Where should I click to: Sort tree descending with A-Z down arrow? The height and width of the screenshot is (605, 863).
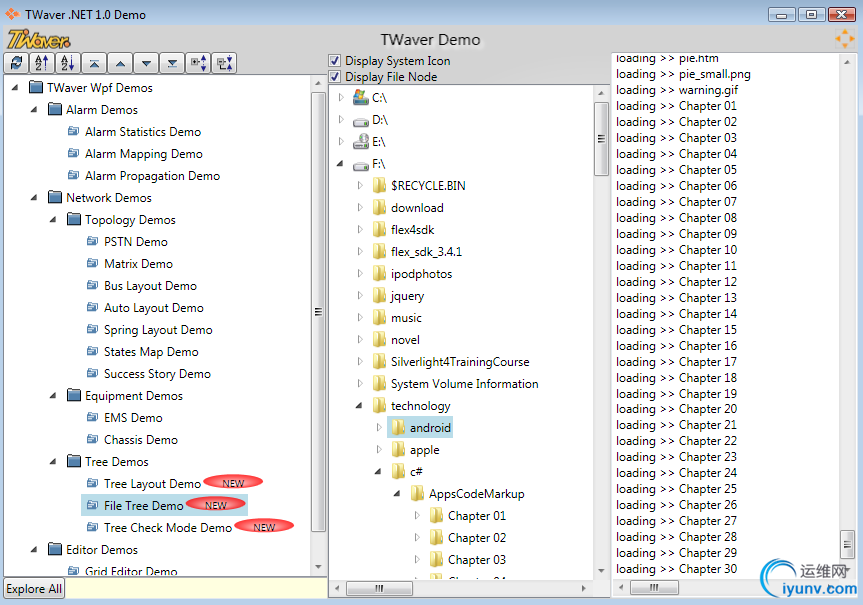(x=68, y=63)
